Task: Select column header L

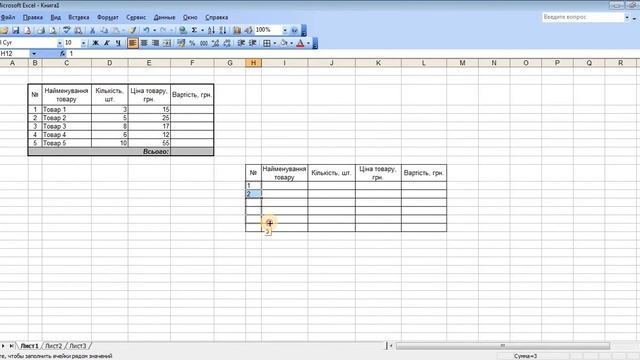Action: 424,63
